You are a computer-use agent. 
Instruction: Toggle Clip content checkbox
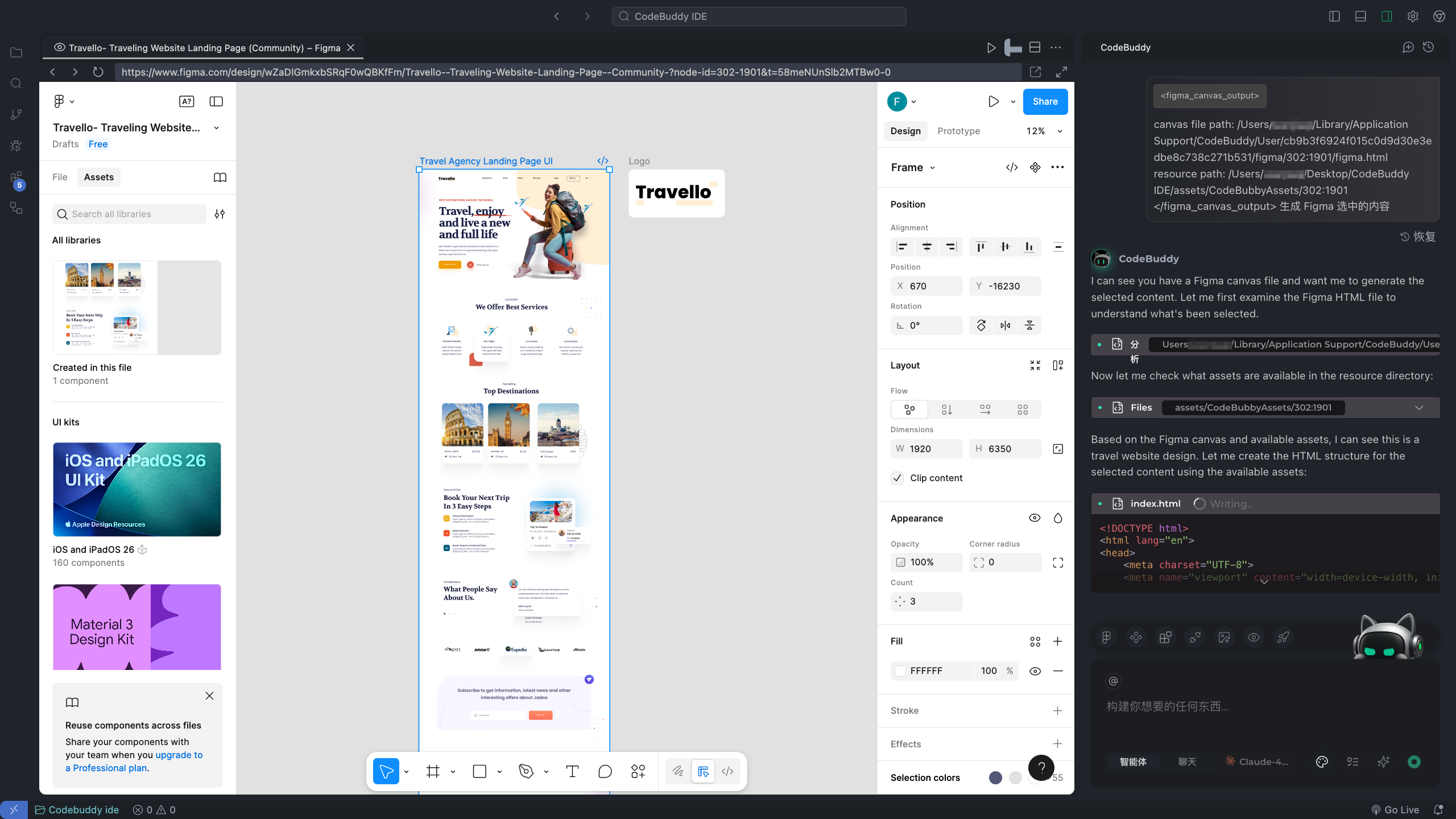click(x=897, y=478)
